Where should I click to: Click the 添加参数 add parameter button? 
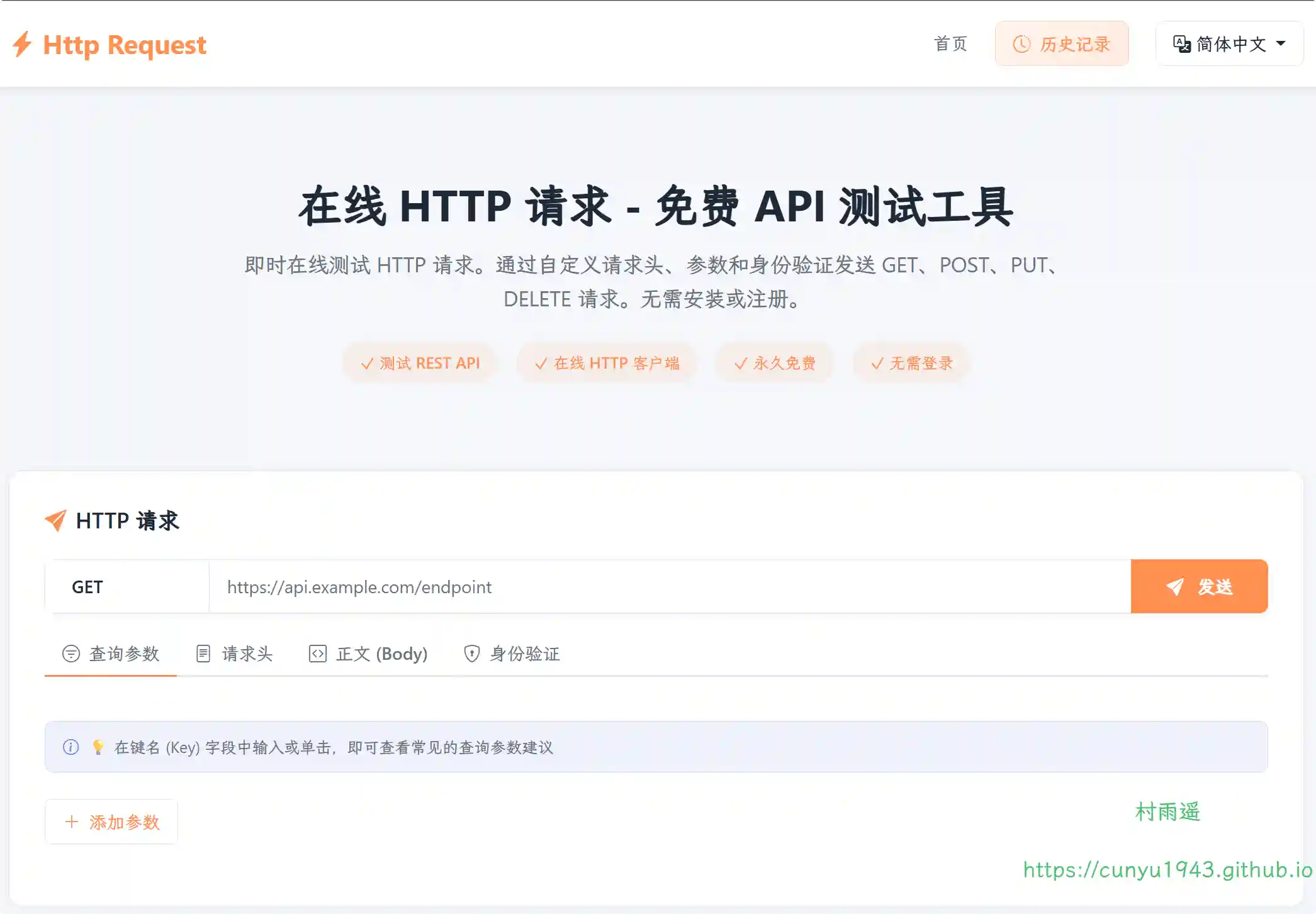(111, 822)
